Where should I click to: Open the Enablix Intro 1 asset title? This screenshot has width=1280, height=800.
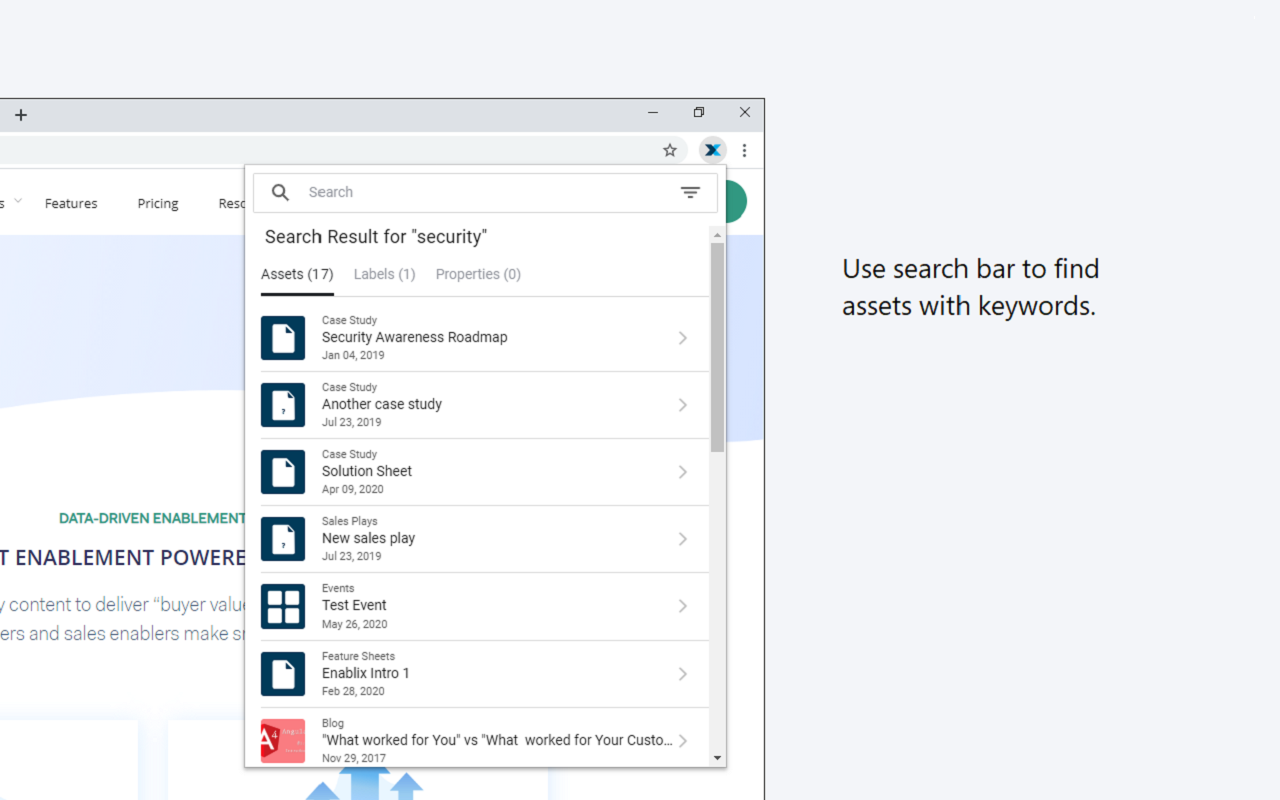[x=366, y=673]
